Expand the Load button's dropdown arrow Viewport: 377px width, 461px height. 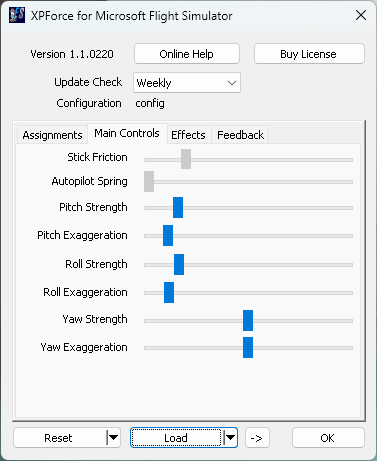(230, 438)
